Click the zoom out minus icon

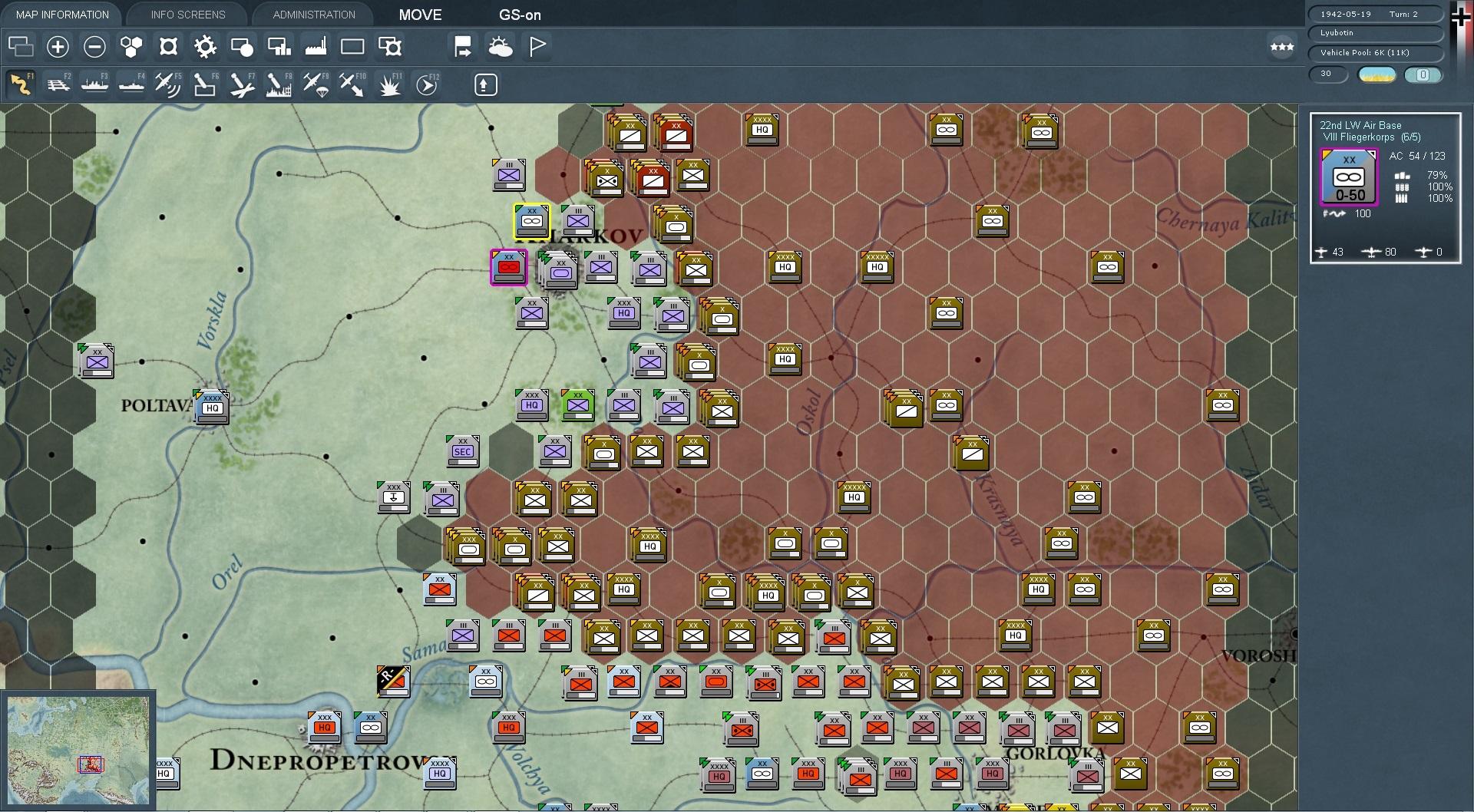tap(94, 47)
